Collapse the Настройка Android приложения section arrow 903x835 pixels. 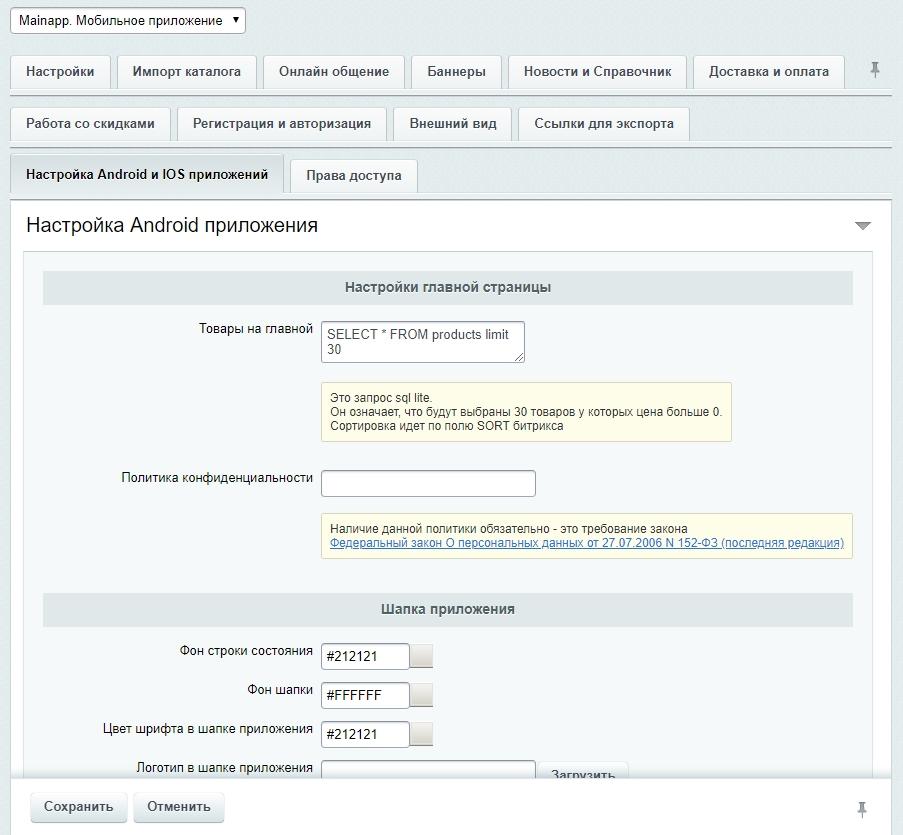click(x=863, y=226)
